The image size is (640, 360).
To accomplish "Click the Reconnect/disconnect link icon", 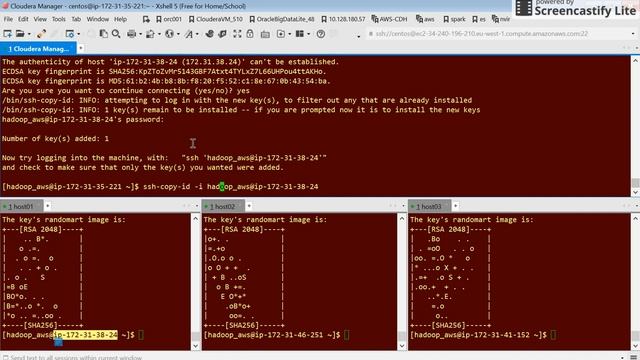I will 41,34.
